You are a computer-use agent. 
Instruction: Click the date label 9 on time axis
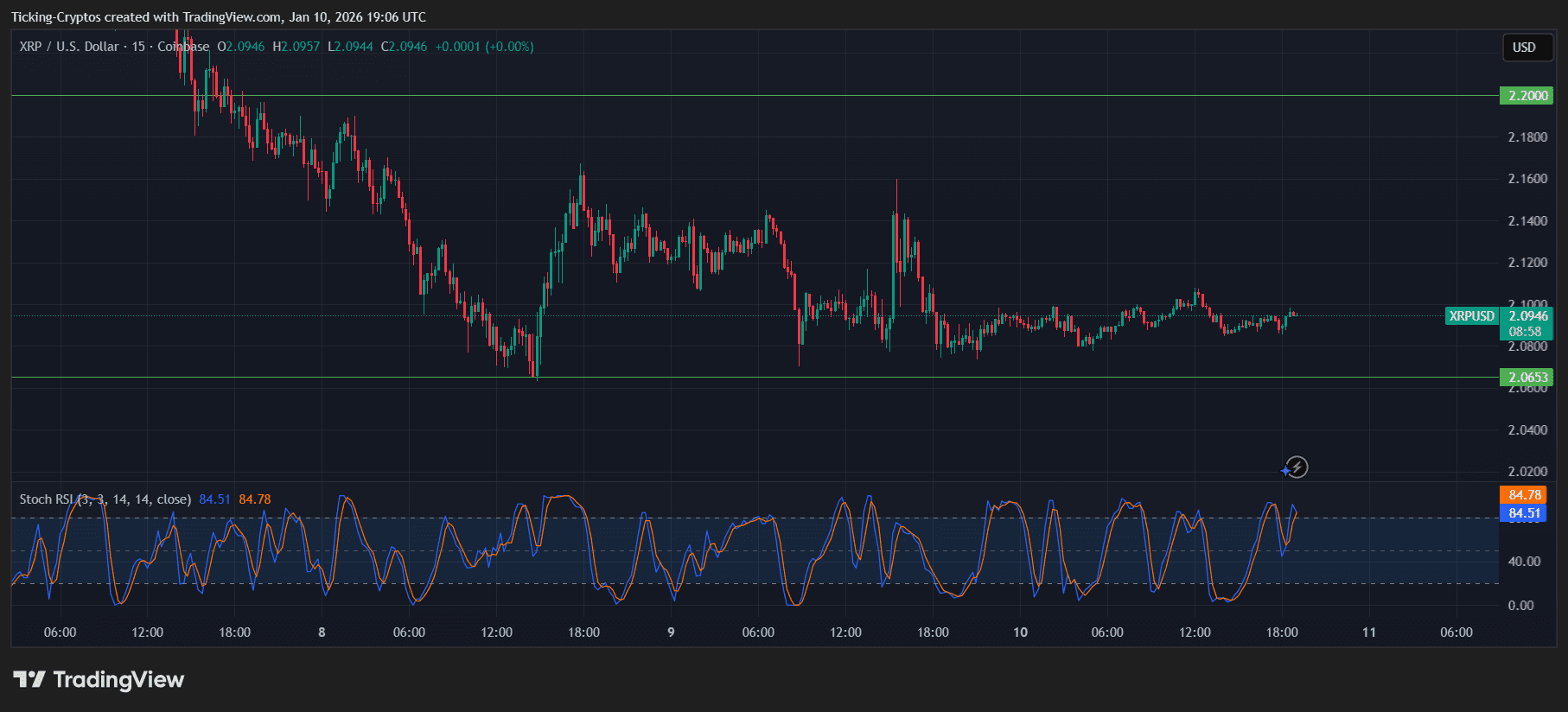point(671,633)
